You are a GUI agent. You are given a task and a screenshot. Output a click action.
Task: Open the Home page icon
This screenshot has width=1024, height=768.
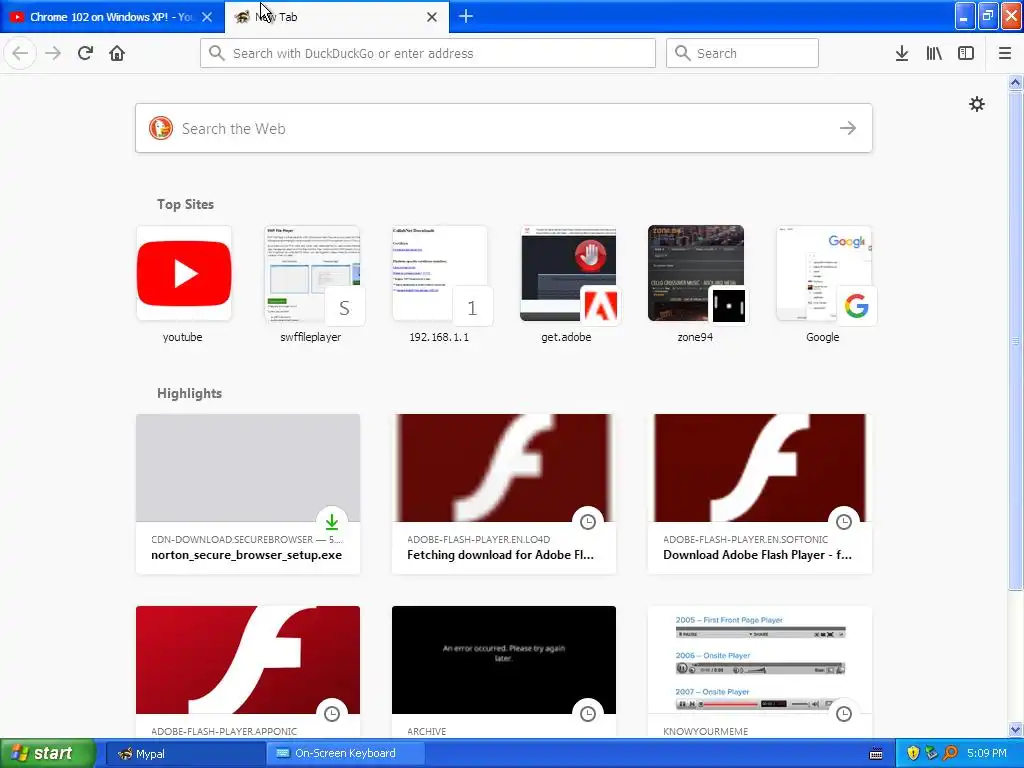[x=117, y=53]
